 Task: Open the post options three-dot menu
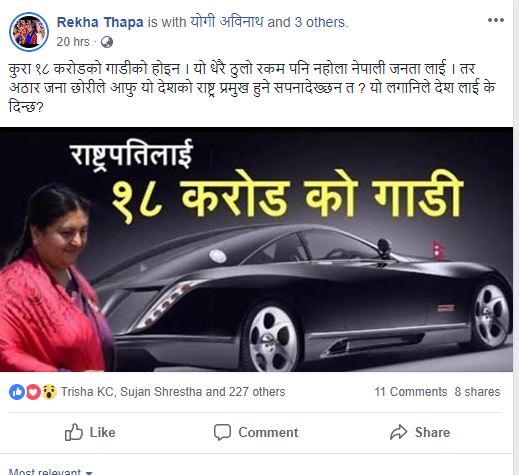point(496,20)
